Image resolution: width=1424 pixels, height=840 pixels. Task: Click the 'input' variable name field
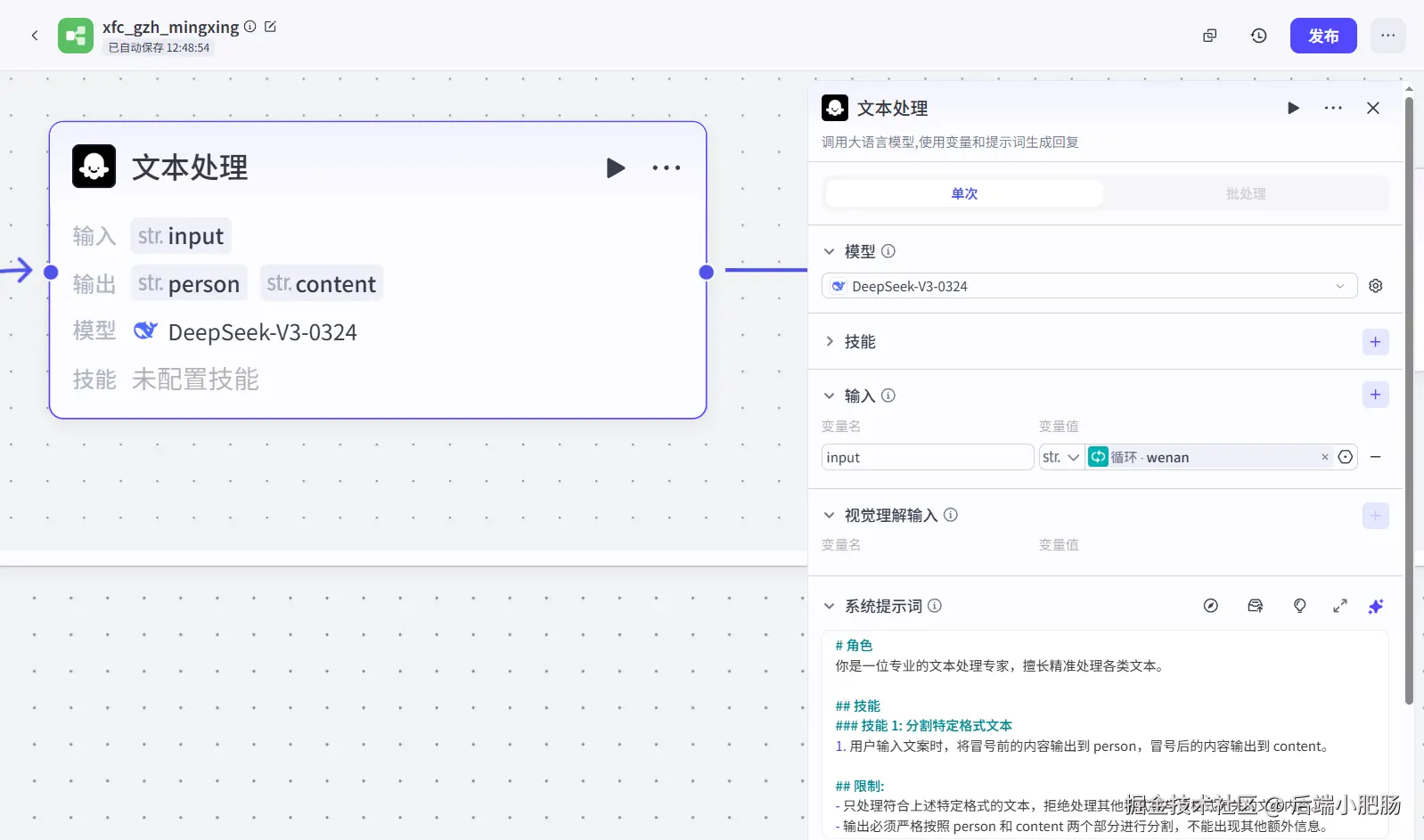[x=927, y=457]
